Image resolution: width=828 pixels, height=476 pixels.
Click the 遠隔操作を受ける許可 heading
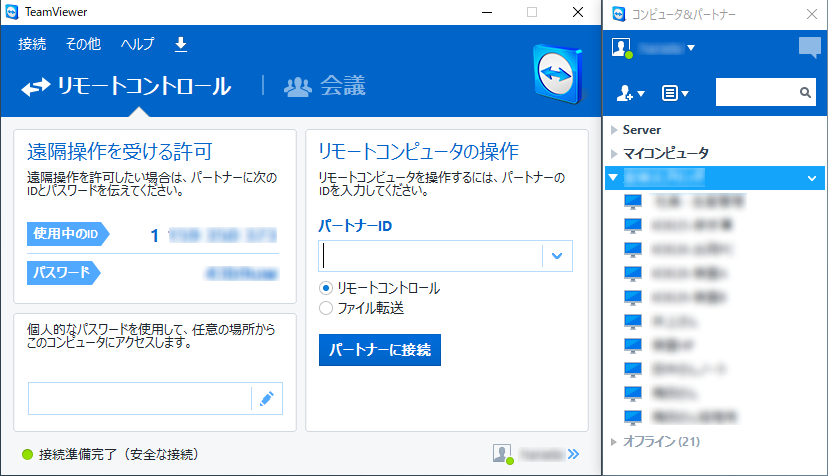point(120,152)
